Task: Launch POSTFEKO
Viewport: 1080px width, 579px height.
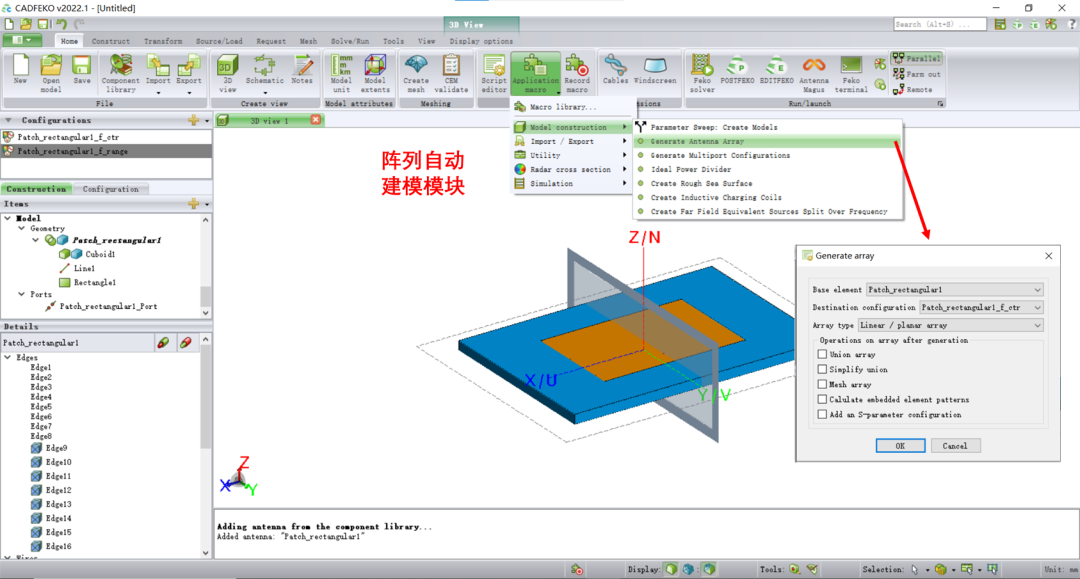Action: click(x=737, y=71)
